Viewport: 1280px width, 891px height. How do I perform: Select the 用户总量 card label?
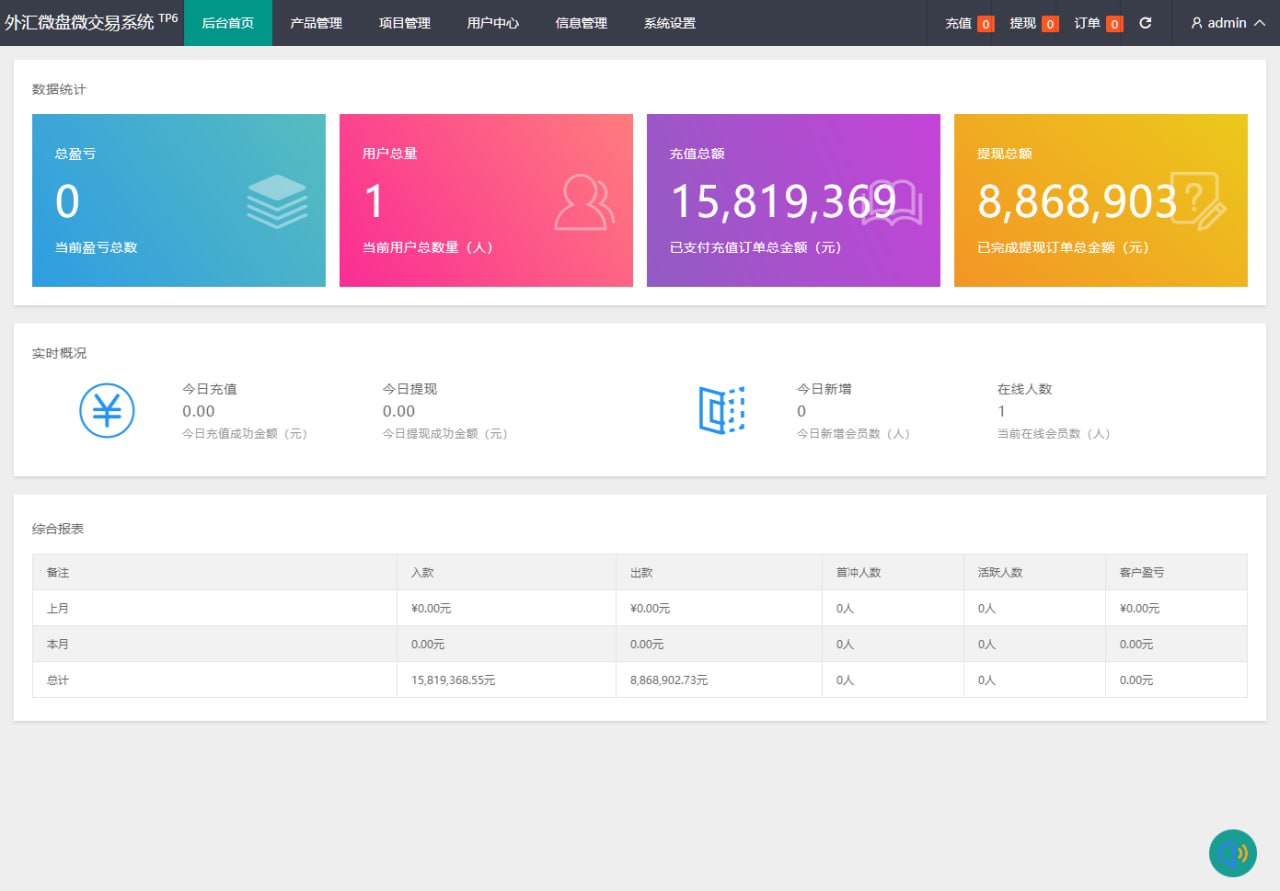pyautogui.click(x=390, y=154)
